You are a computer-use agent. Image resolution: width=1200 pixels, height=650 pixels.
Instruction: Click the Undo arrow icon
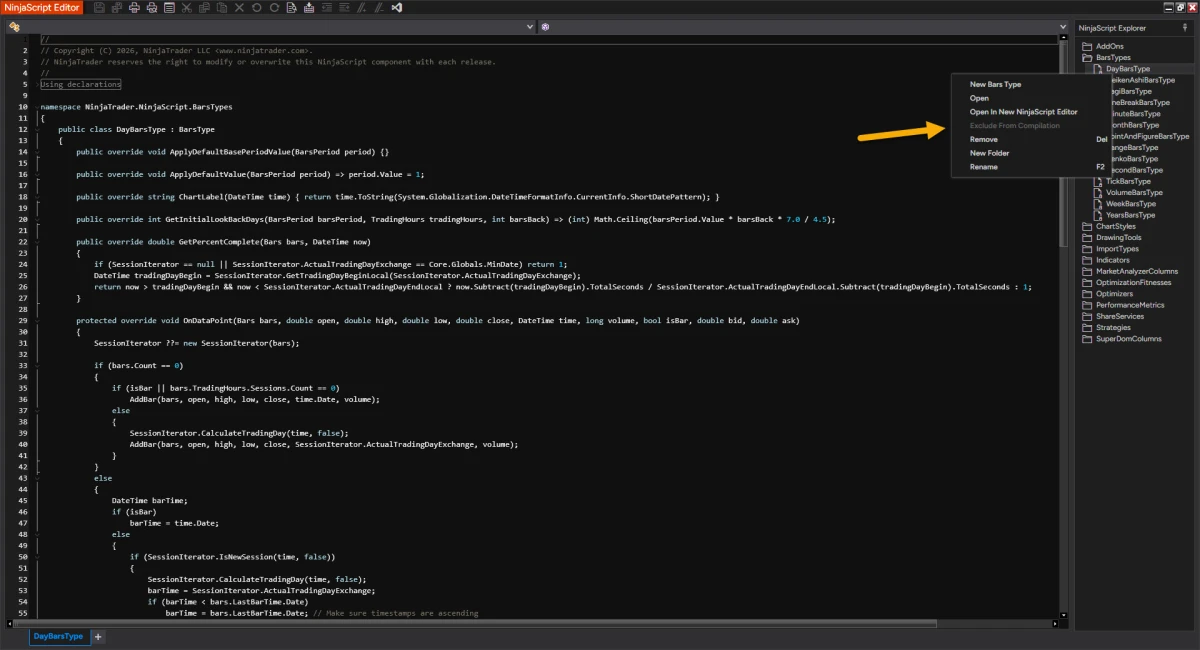[x=256, y=7]
